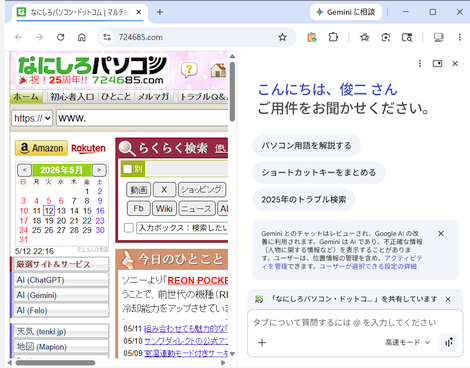
Task: Click the browser back arrow
Action: (x=19, y=37)
